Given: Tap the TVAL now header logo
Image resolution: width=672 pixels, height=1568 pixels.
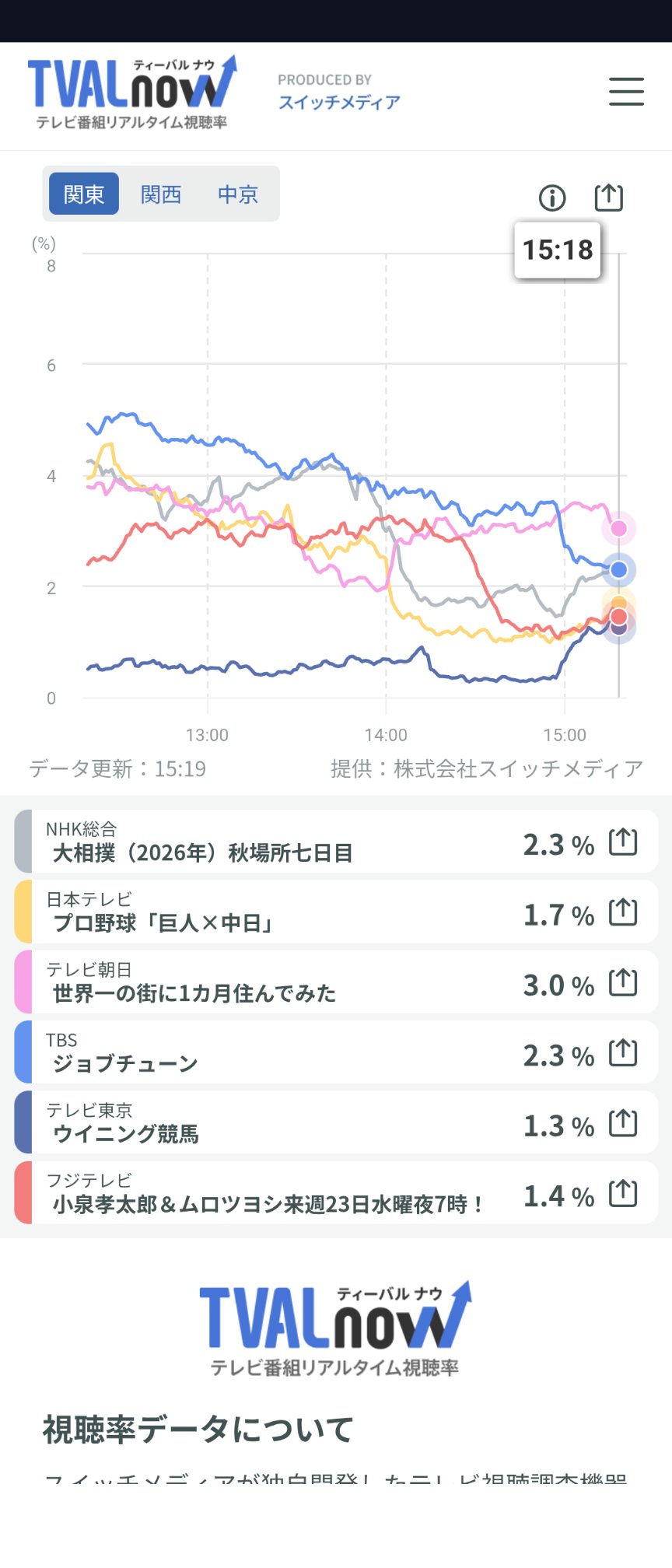Looking at the screenshot, I should click(x=132, y=92).
